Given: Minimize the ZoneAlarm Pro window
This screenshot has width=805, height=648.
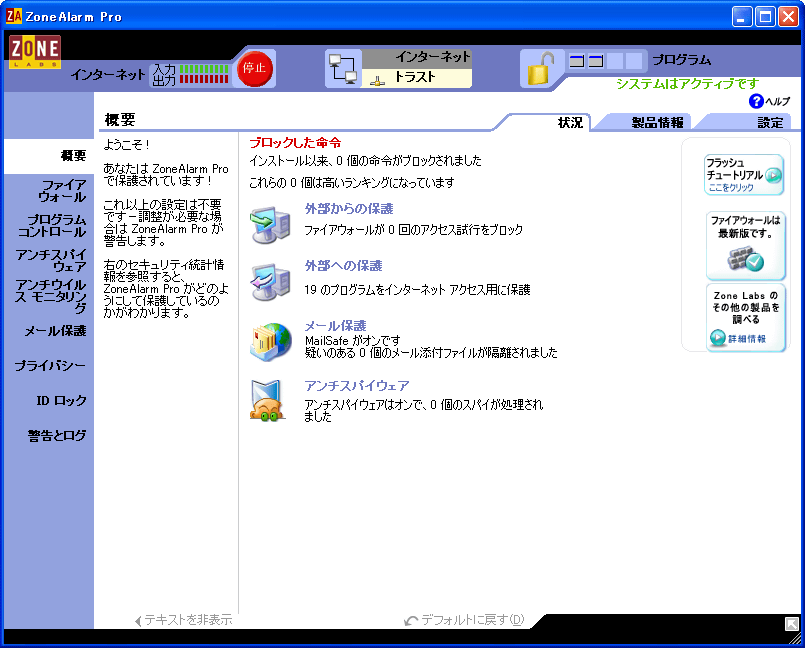Looking at the screenshot, I should [x=741, y=16].
